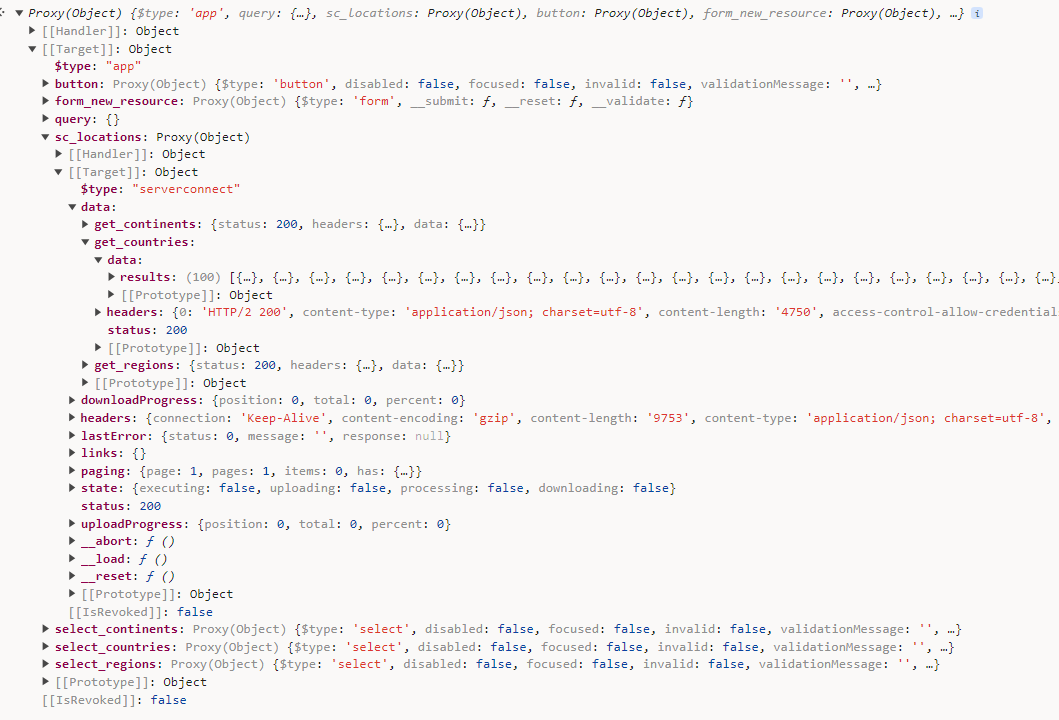The width and height of the screenshot is (1059, 720).
Task: Expand the state object
Action: 72,488
